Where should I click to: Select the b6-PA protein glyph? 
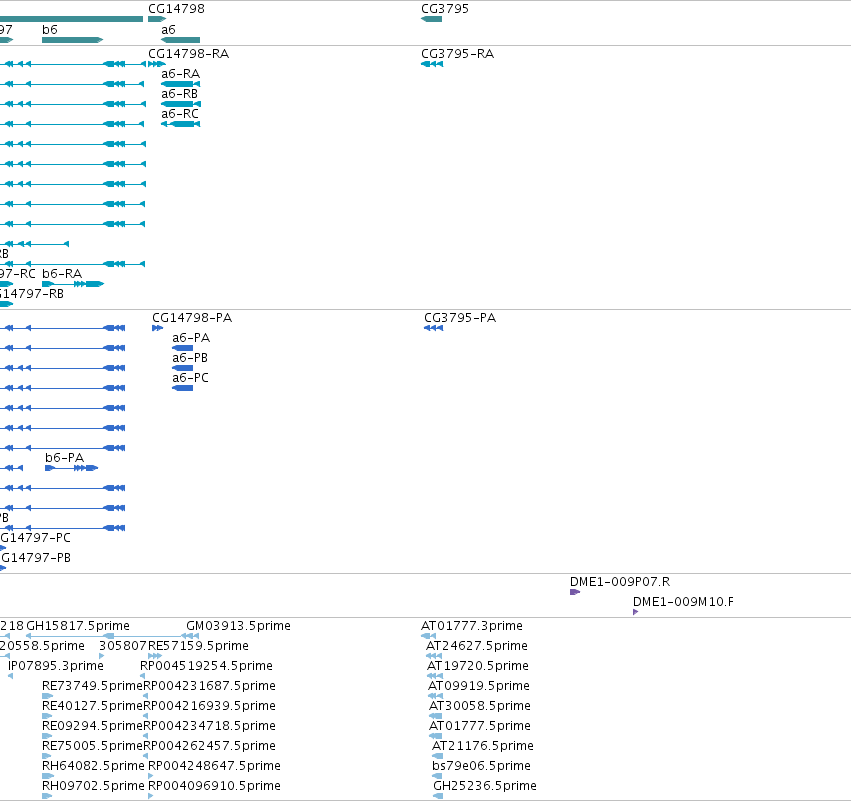pyautogui.click(x=72, y=468)
